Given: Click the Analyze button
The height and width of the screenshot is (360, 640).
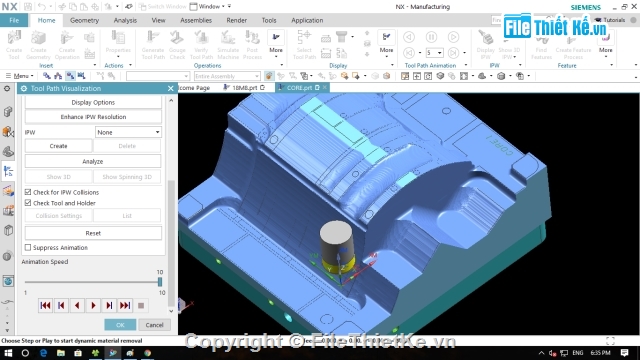Looking at the screenshot, I should click(93, 161).
